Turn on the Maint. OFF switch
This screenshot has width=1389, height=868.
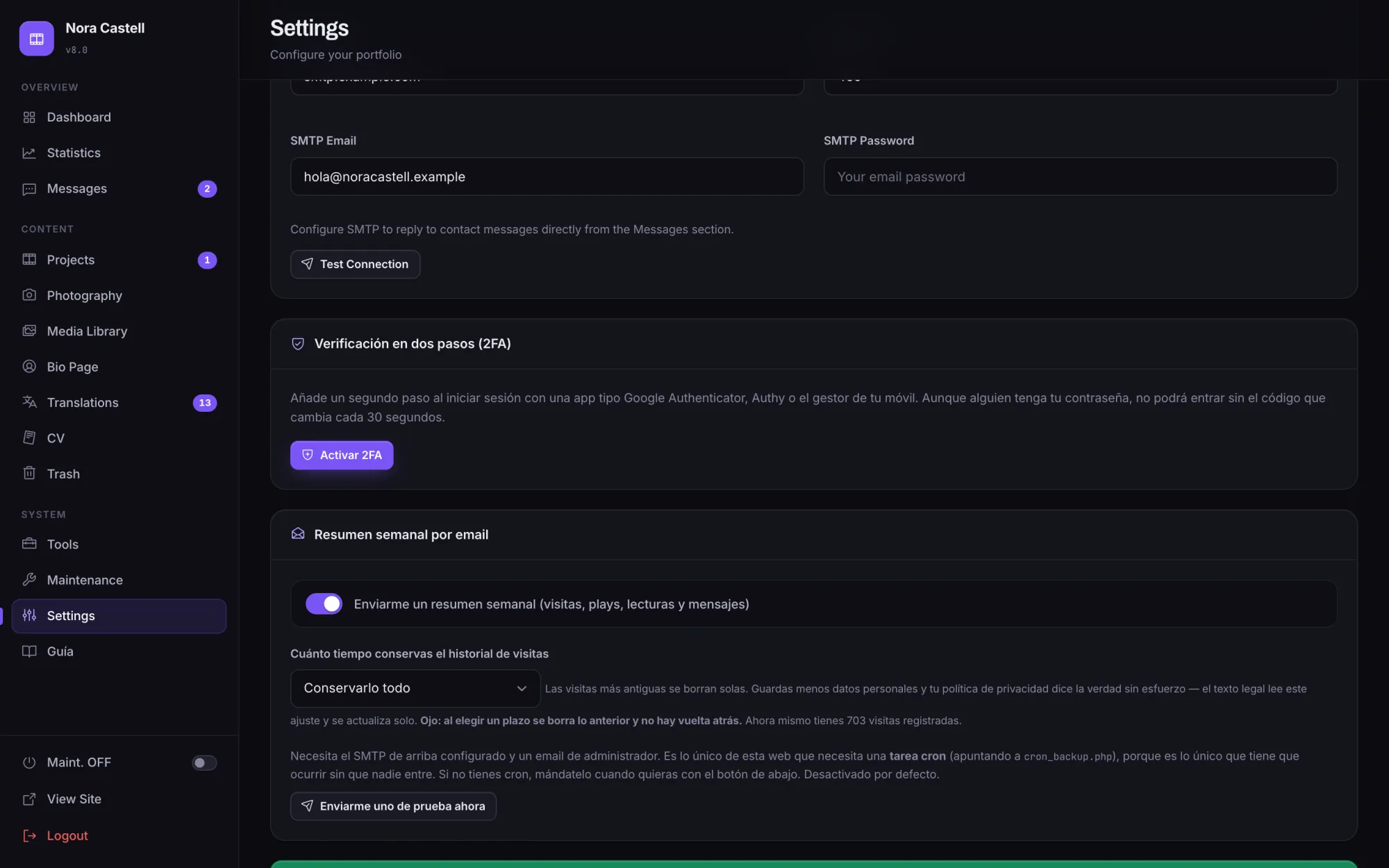[x=204, y=762]
